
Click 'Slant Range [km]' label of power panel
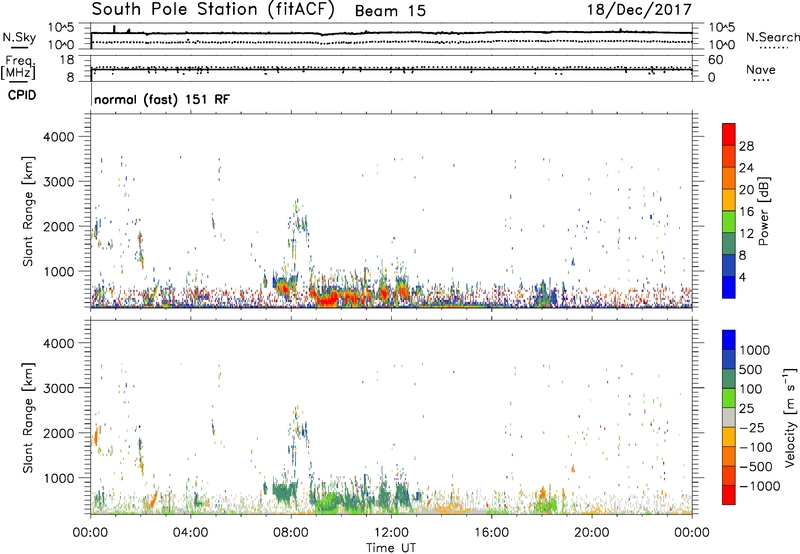[28, 211]
